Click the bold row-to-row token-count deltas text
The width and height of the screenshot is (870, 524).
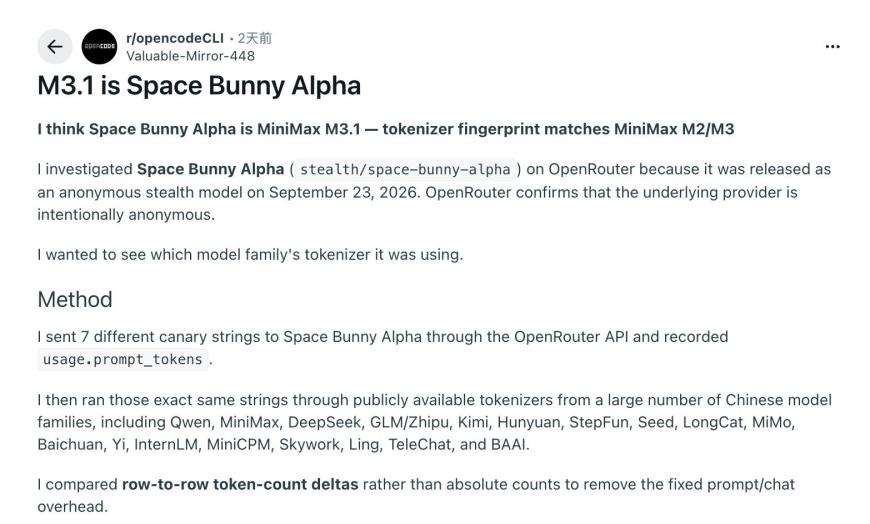pyautogui.click(x=240, y=484)
